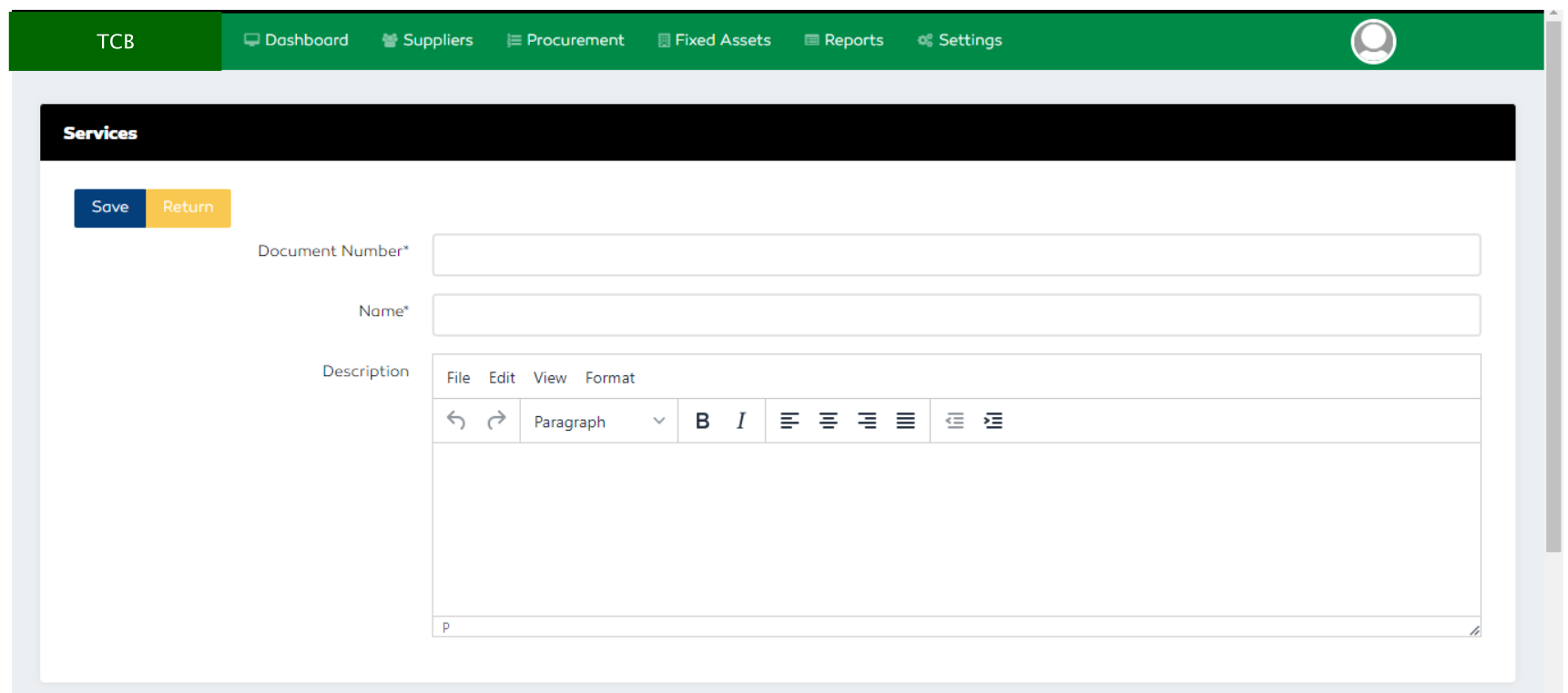Justify the text
Image resolution: width=1568 pixels, height=693 pixels.
click(x=905, y=421)
